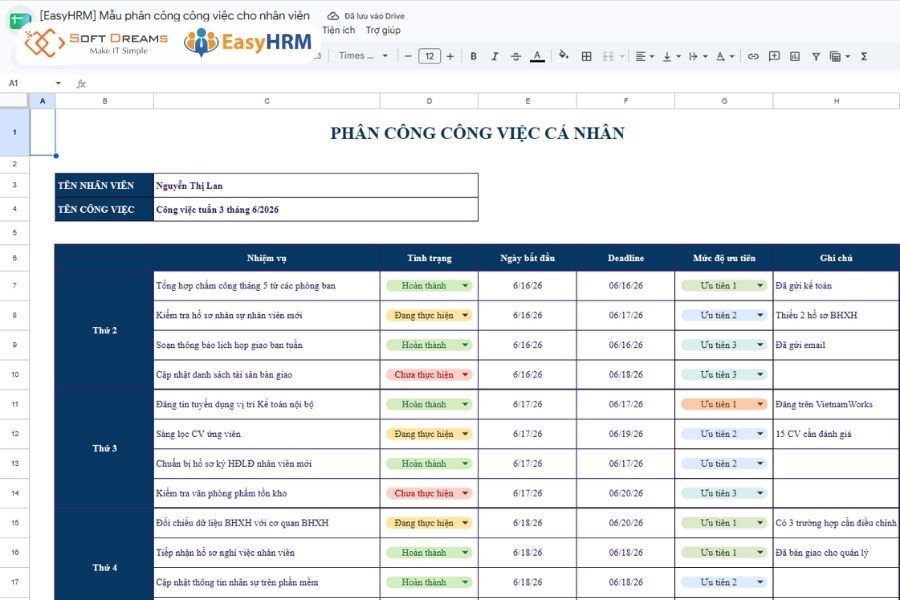Decrease font size with the minus button
The width and height of the screenshot is (900, 600).
click(x=408, y=56)
